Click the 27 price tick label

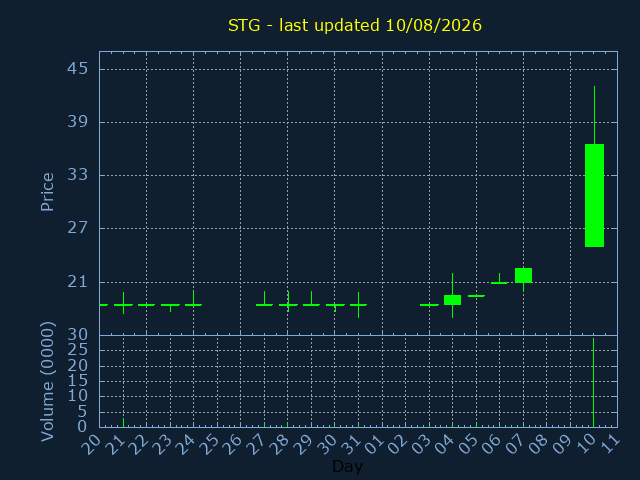[x=78, y=228]
